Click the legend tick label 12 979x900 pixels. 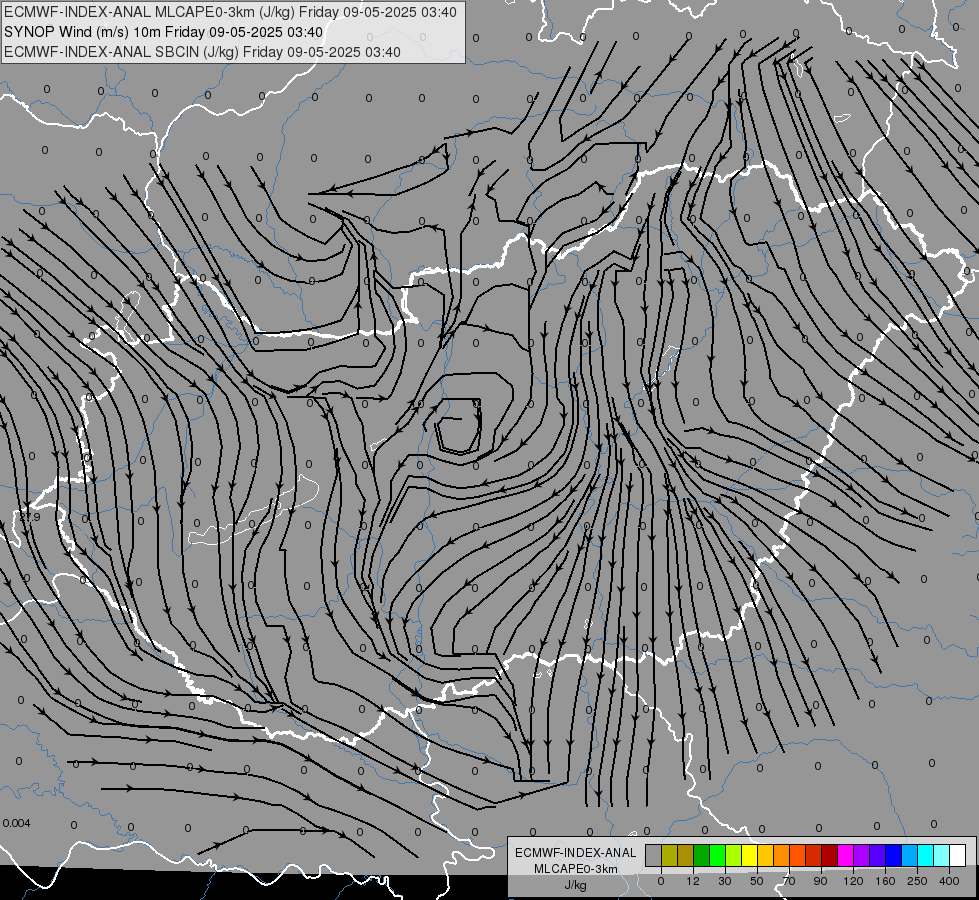click(693, 881)
